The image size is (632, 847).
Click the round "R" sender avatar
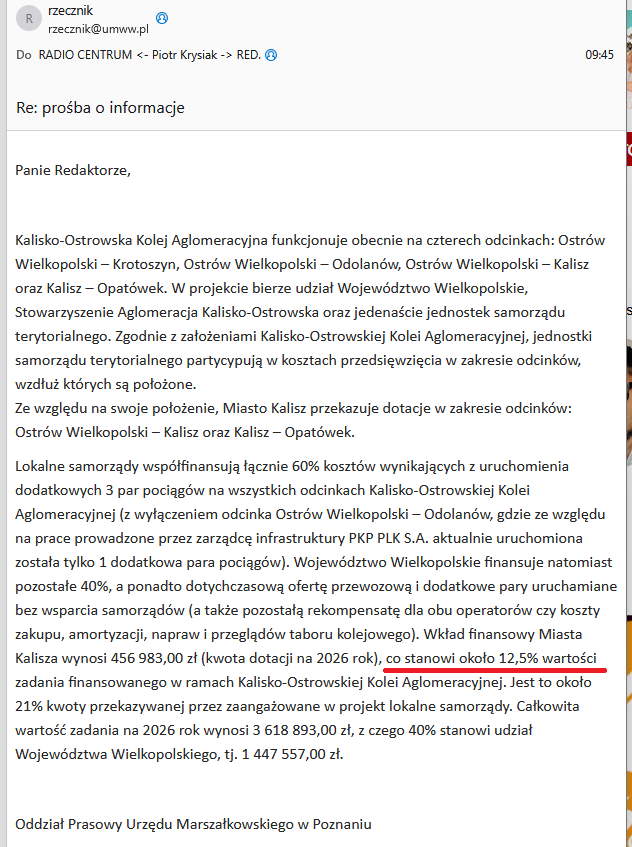point(29,19)
